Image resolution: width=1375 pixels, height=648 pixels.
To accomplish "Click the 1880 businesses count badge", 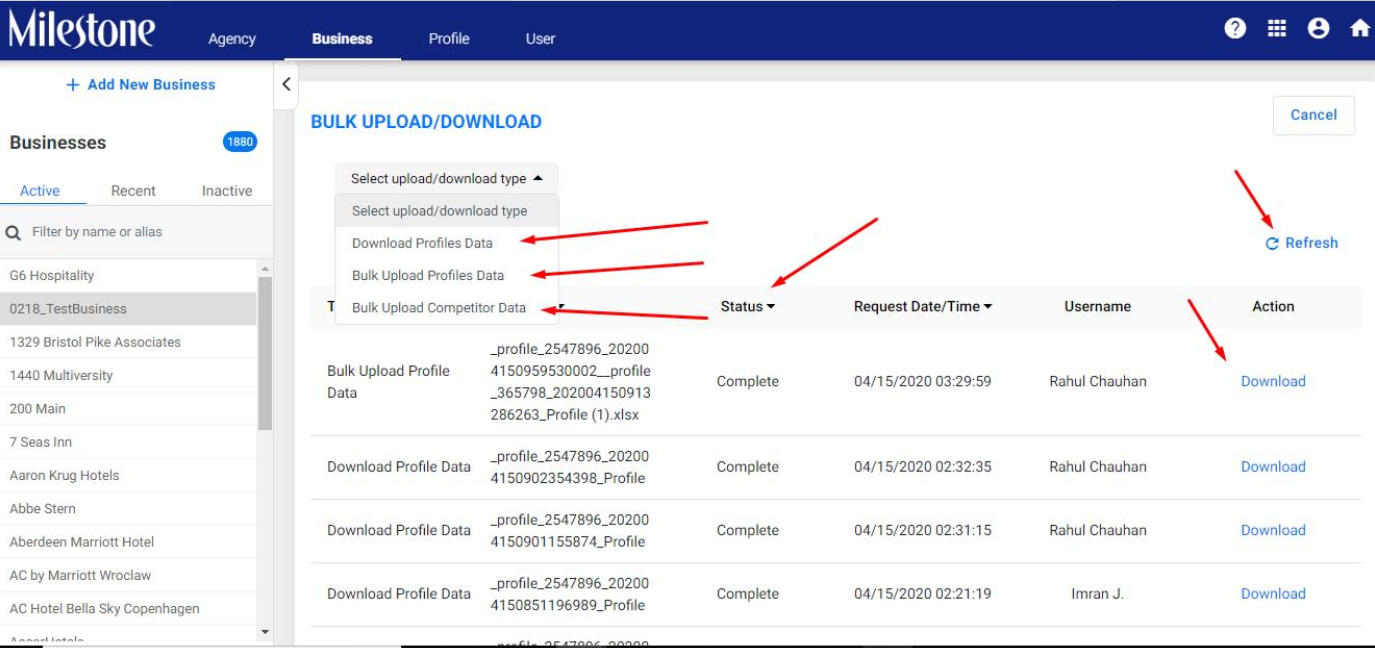I will [x=240, y=142].
